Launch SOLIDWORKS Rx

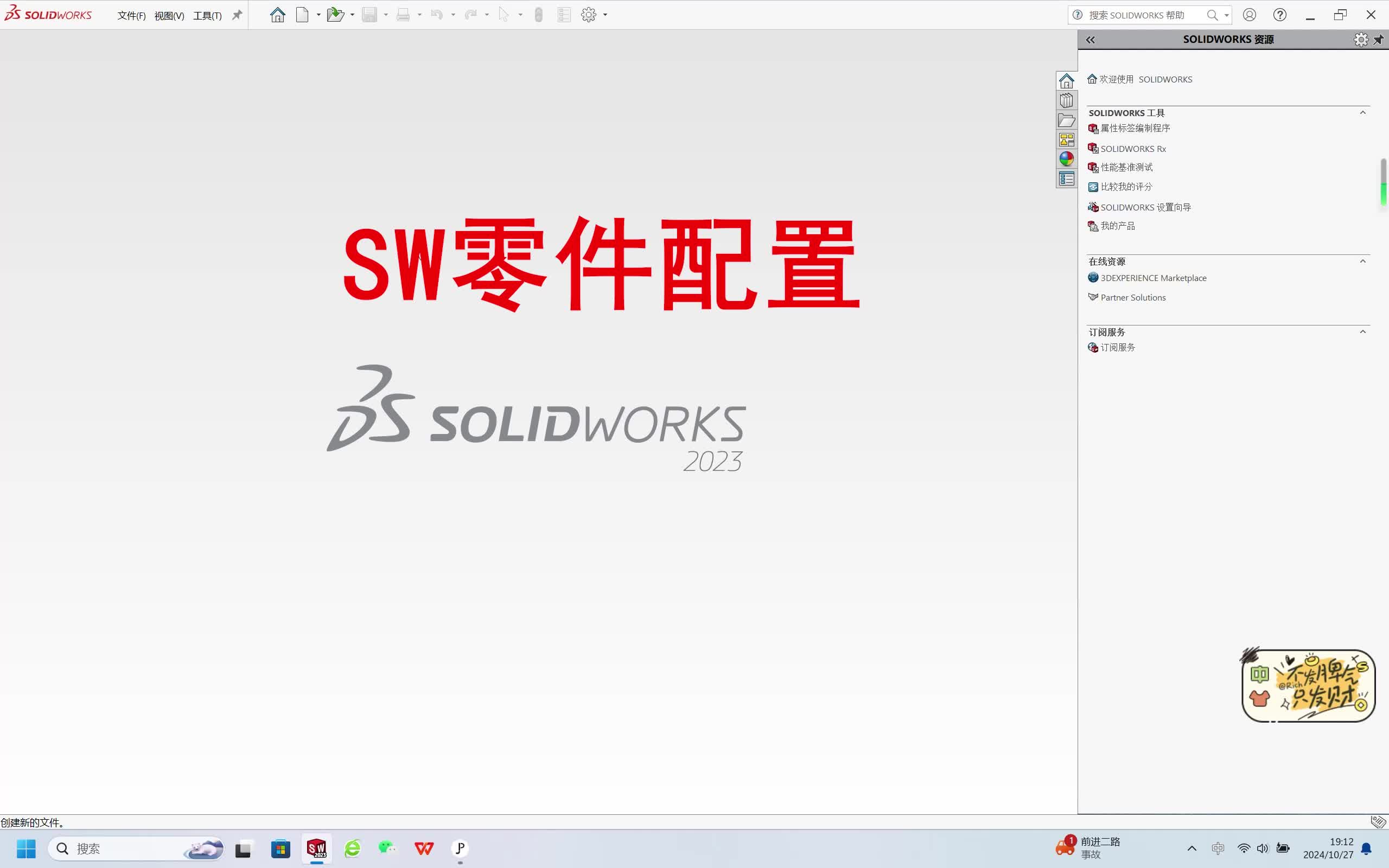(1127, 149)
